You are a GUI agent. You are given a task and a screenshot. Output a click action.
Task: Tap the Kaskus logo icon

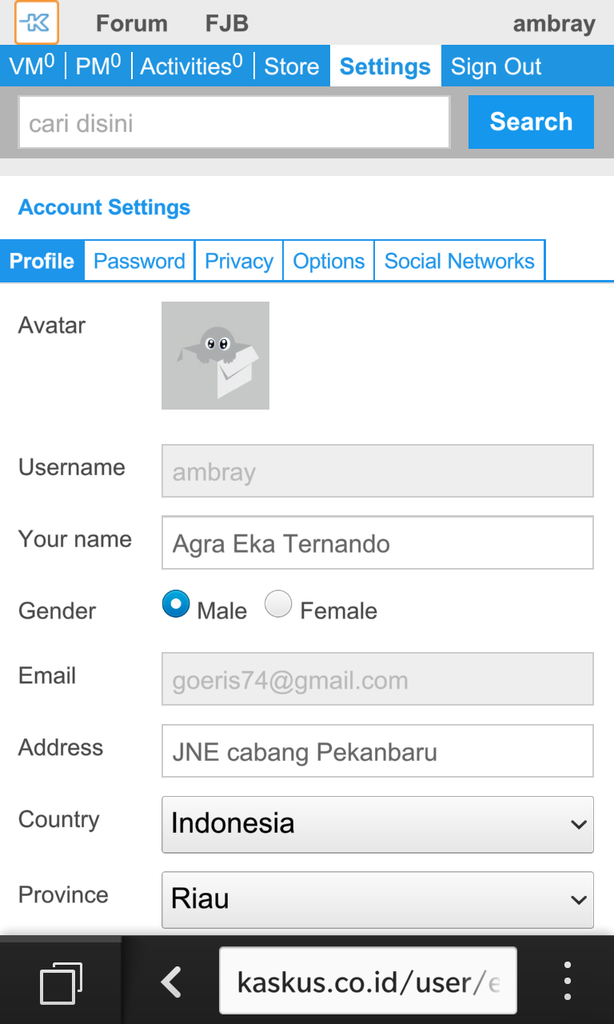(37, 22)
